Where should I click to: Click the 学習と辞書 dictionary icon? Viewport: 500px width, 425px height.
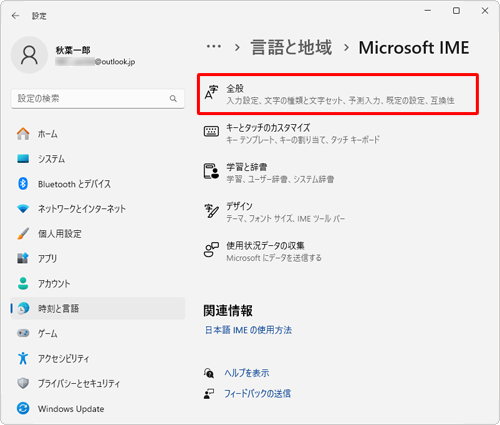pyautogui.click(x=211, y=171)
